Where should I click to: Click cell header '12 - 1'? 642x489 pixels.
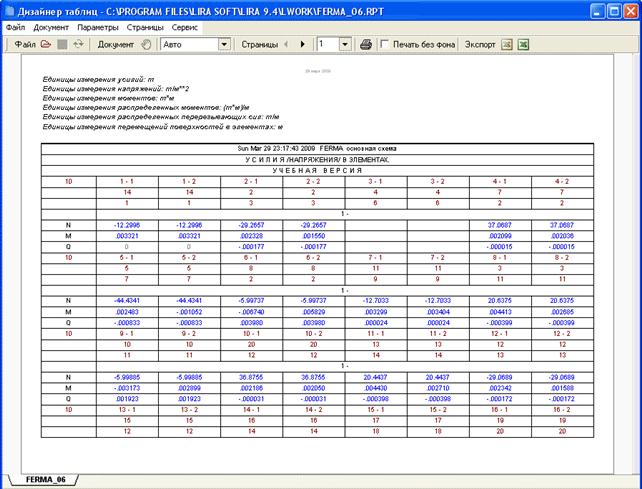coord(500,334)
